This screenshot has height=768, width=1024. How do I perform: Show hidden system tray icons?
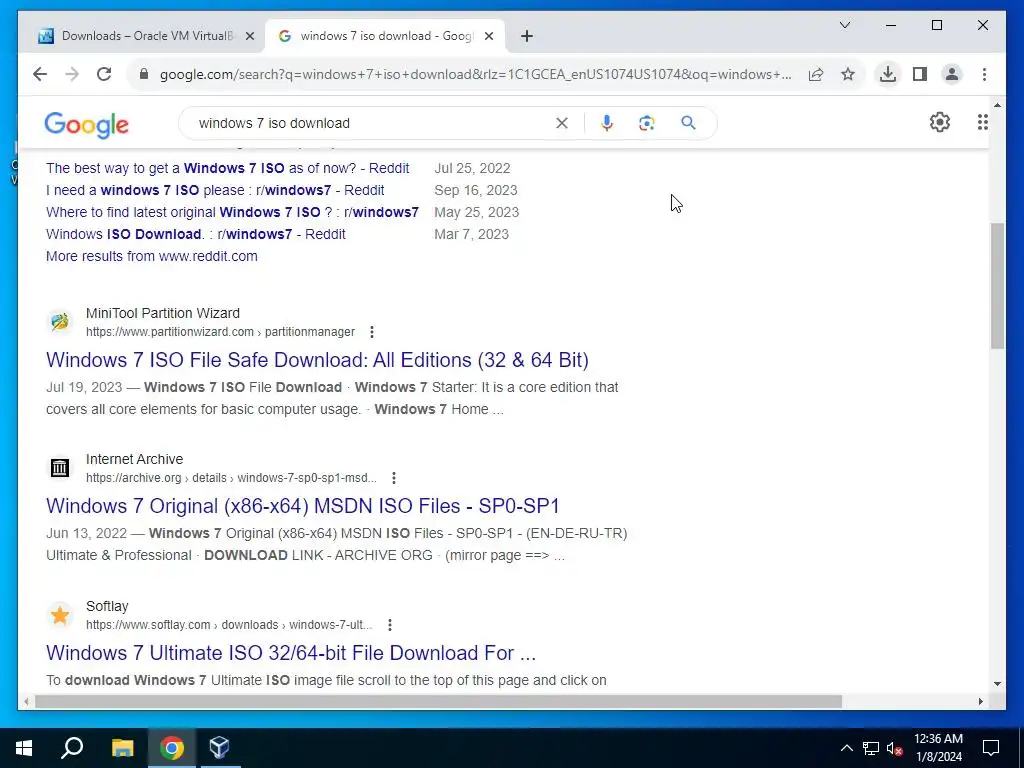(x=846, y=748)
